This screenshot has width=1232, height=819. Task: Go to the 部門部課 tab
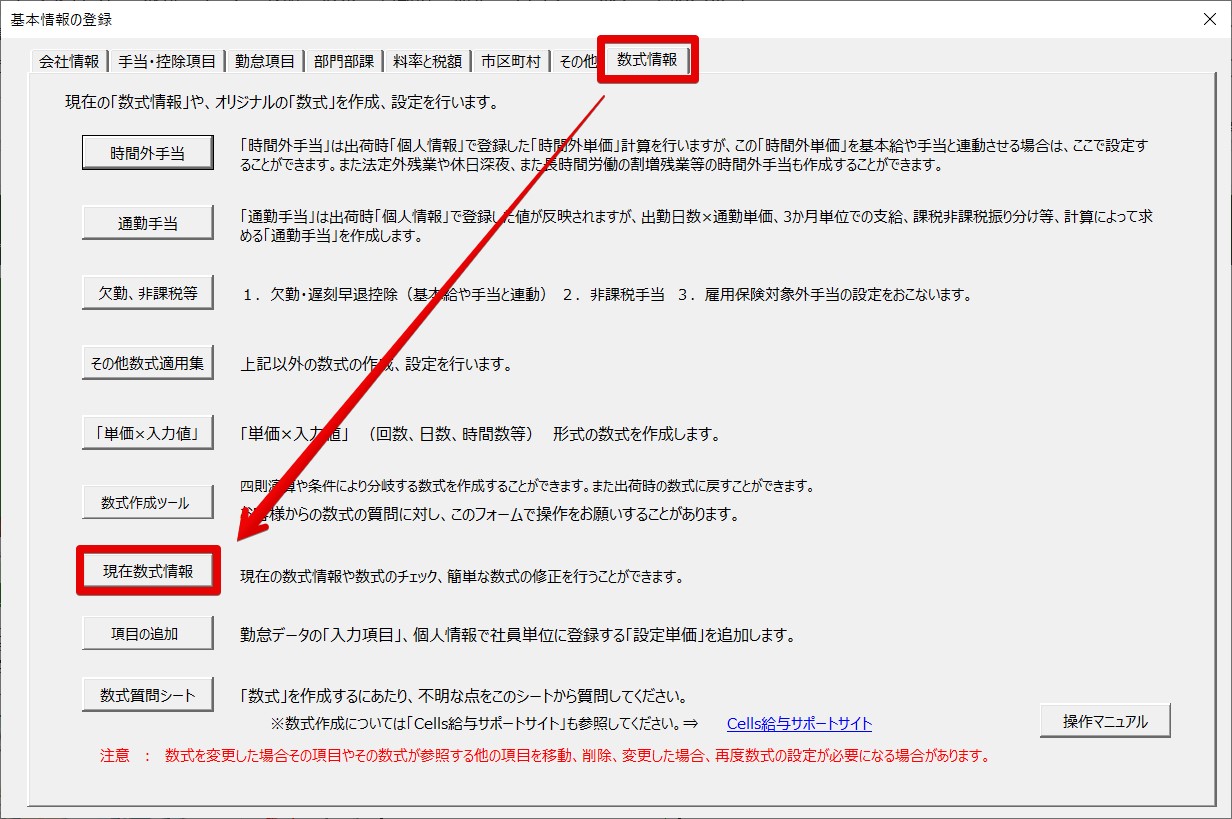point(344,62)
